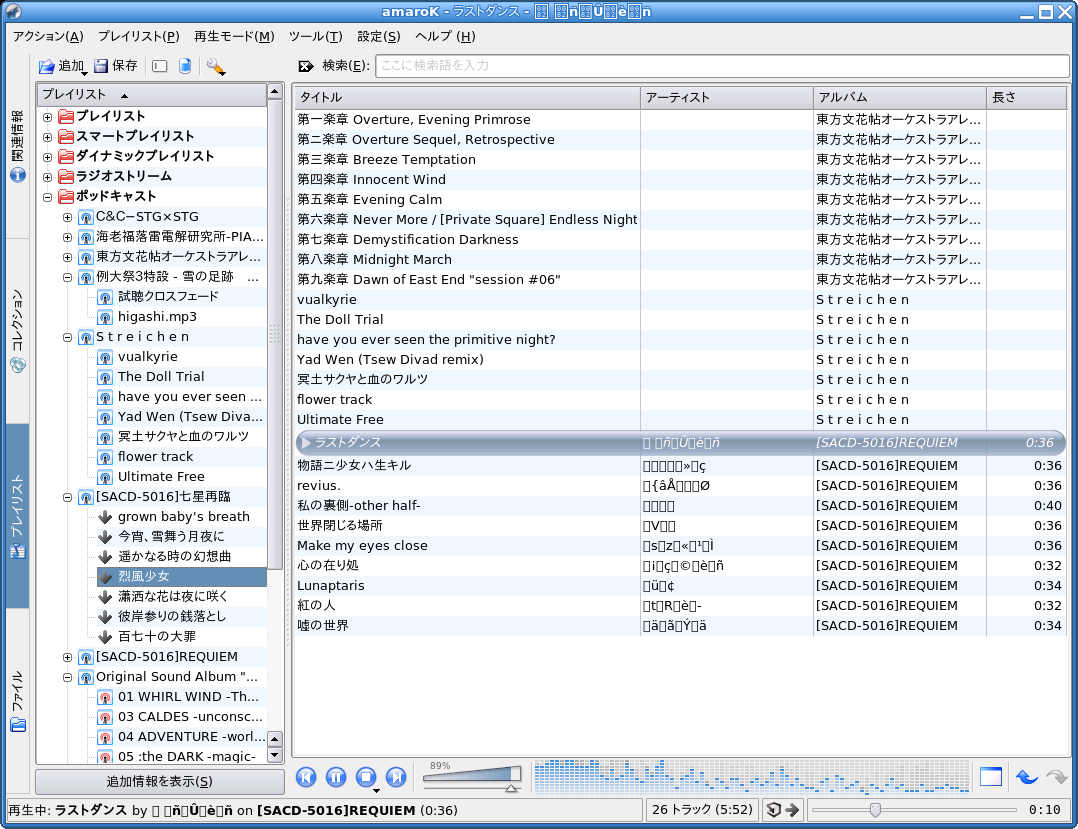This screenshot has height=829, width=1078.
Task: Click the rename text-field icon in playlist toolbar
Action: tap(160, 66)
